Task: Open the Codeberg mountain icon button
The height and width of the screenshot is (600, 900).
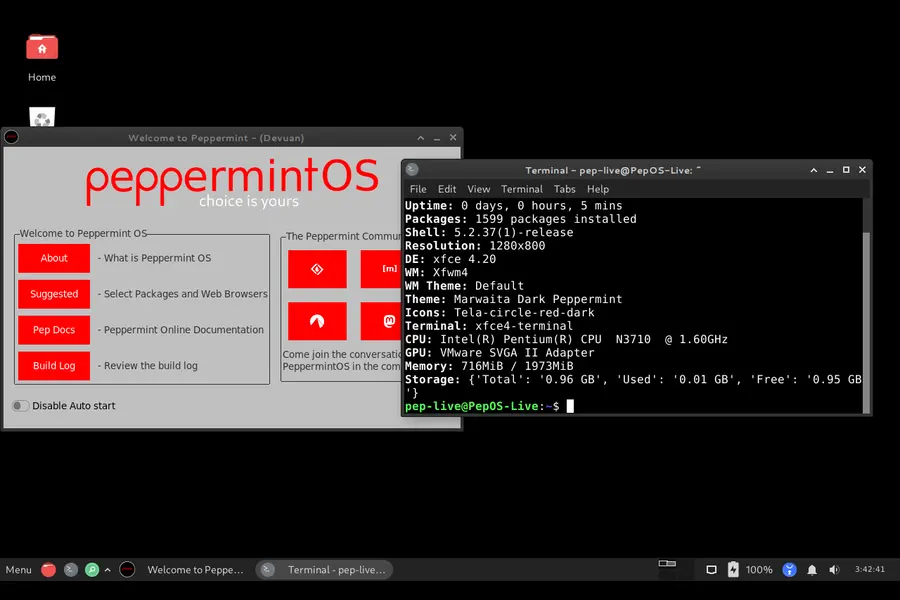Action: pyautogui.click(x=317, y=321)
